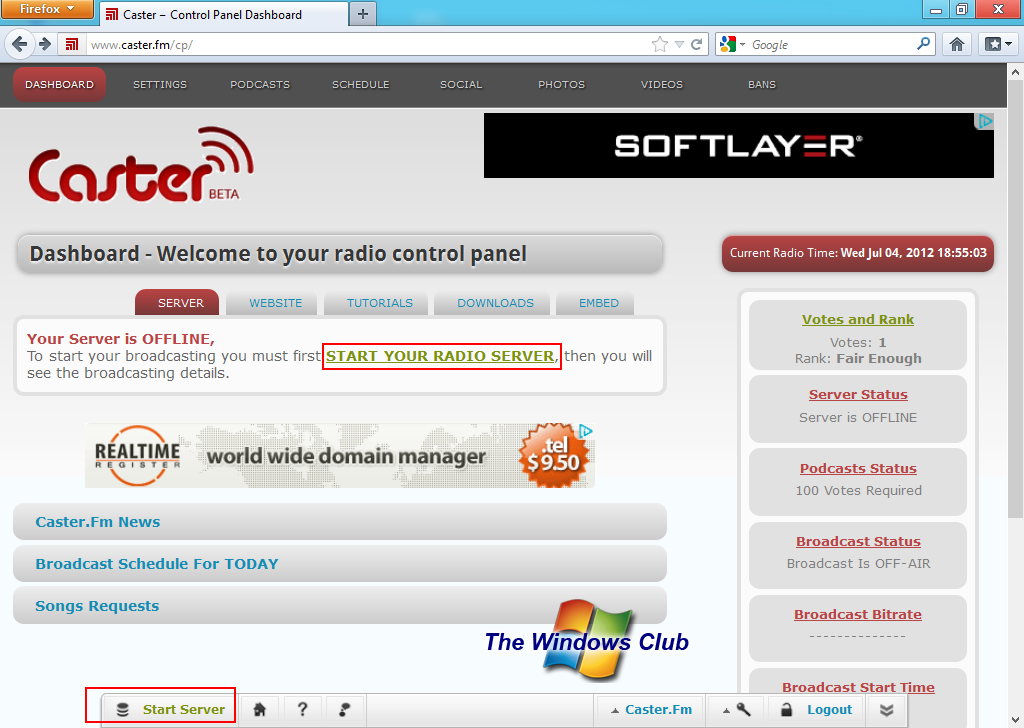Click the browser back arrow
The image size is (1024, 728).
coord(20,44)
